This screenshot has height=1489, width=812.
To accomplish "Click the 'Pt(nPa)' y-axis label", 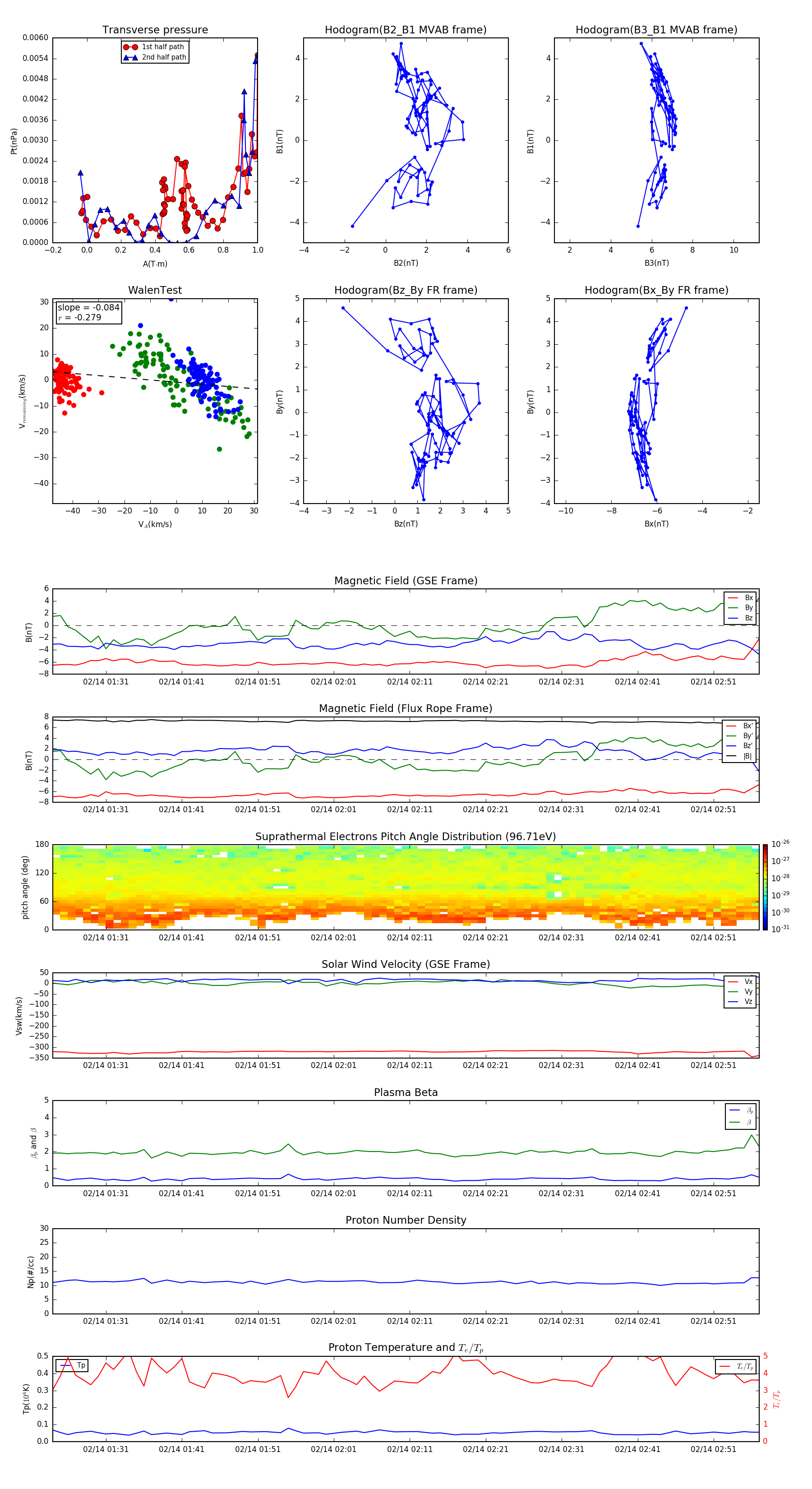I will click(14, 141).
